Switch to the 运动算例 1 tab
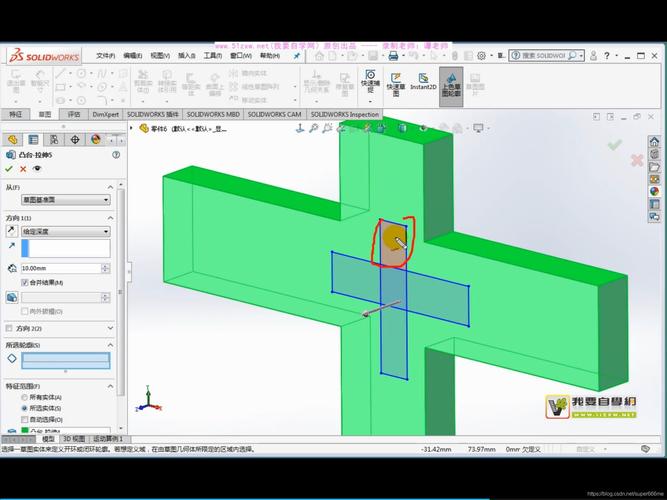 [108, 439]
